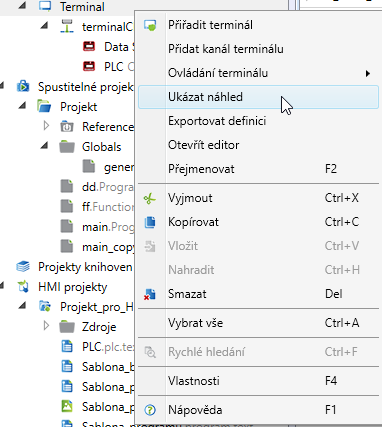382x427 pixels.
Task: Select the Projekt_pro_H tree item
Action: 97,307
